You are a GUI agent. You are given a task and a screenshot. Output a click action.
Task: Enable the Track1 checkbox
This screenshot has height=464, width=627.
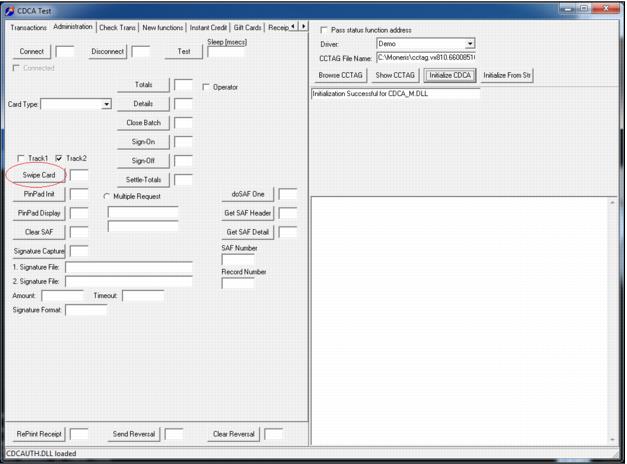click(x=22, y=159)
